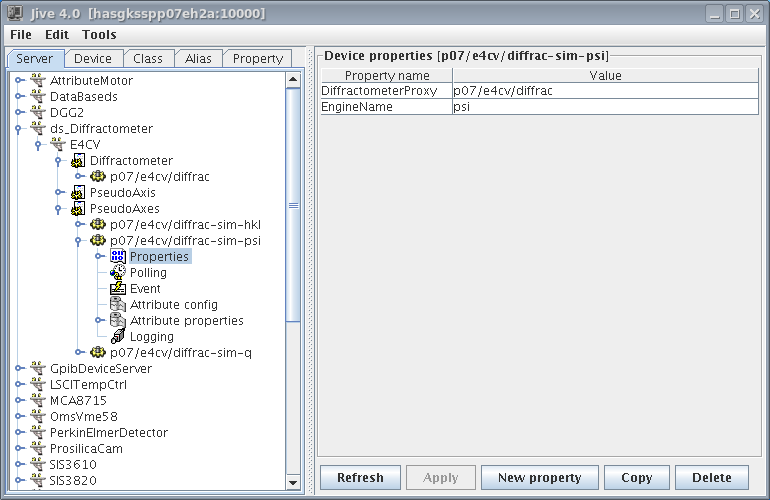The height and width of the screenshot is (500, 770).
Task: Click the DGG2 server icon
Action: click(x=38, y=112)
